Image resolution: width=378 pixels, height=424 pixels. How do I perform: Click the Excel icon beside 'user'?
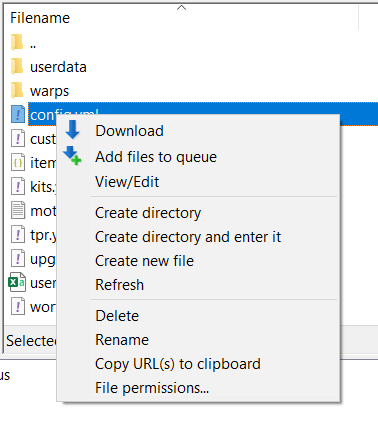coord(17,282)
